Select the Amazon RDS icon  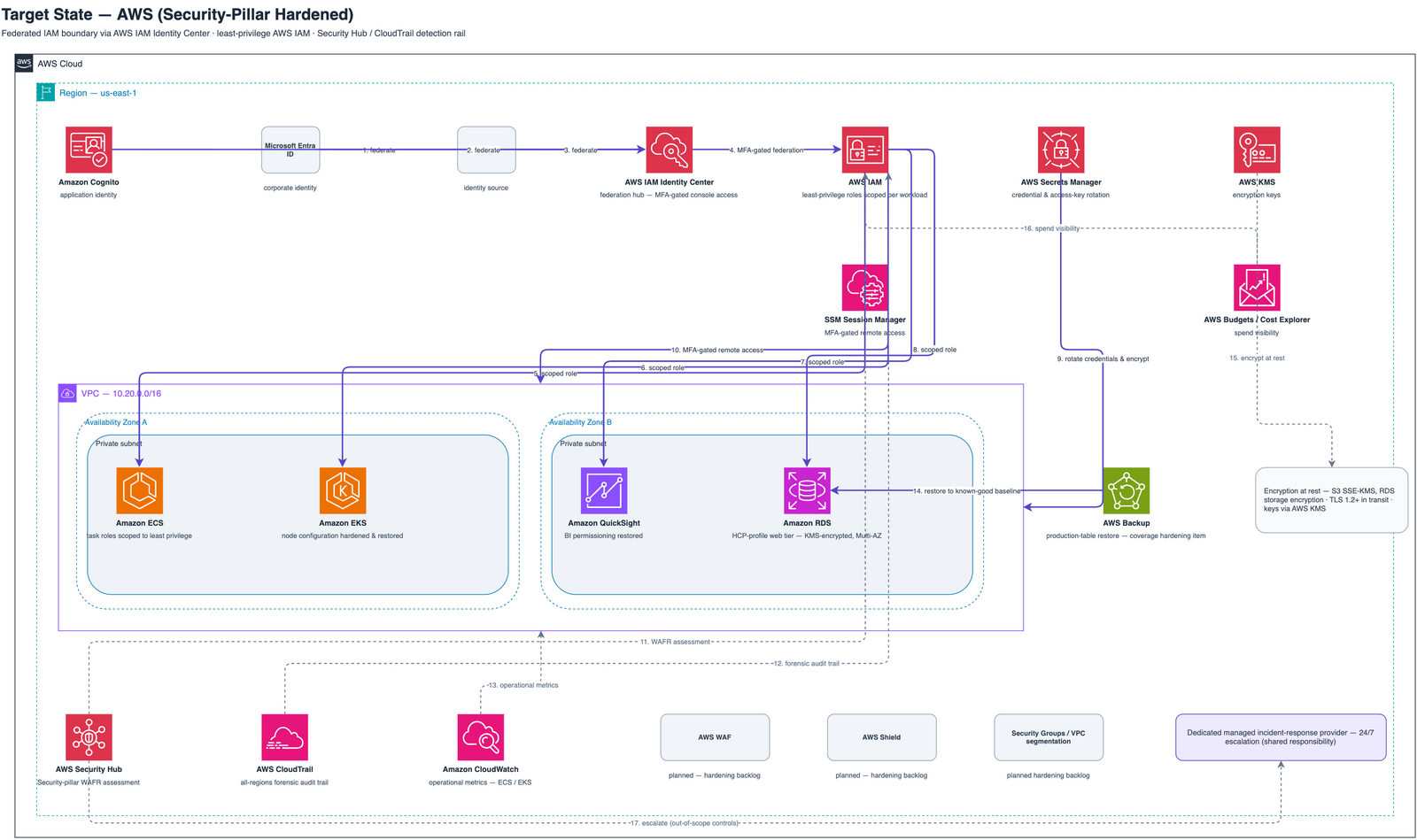tap(807, 490)
